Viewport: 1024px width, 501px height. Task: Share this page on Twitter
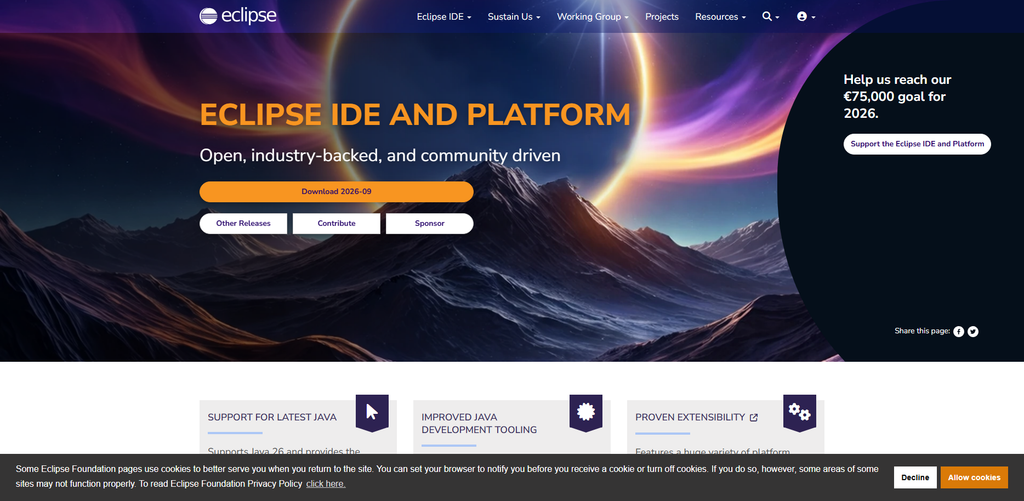pyautogui.click(x=973, y=331)
